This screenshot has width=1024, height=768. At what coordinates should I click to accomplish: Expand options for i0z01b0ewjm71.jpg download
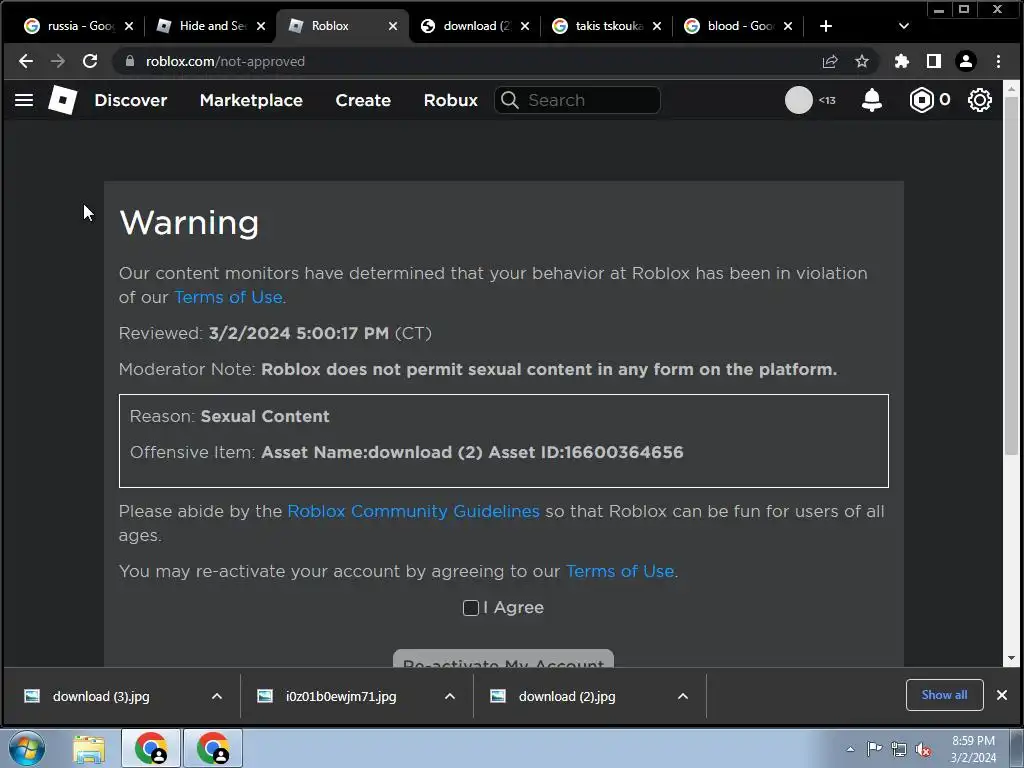tap(450, 696)
